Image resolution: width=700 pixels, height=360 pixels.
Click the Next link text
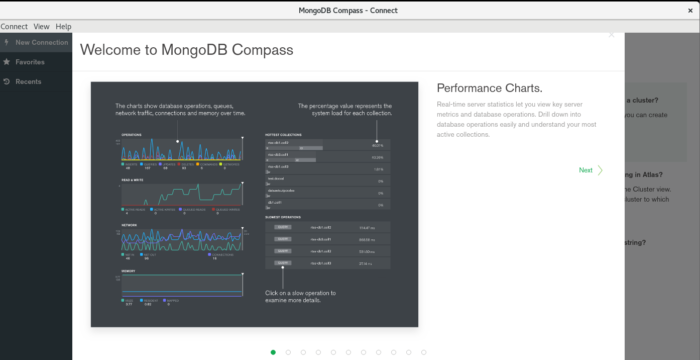[586, 170]
